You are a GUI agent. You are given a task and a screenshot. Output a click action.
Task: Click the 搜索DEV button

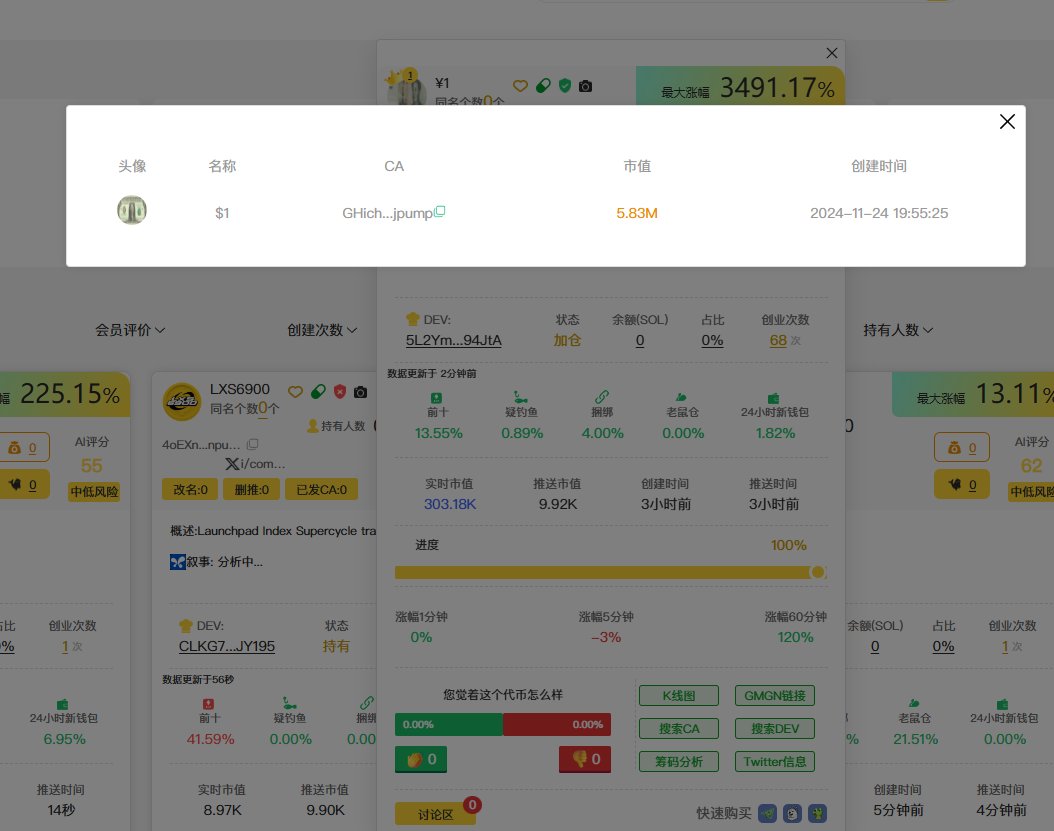click(x=774, y=729)
